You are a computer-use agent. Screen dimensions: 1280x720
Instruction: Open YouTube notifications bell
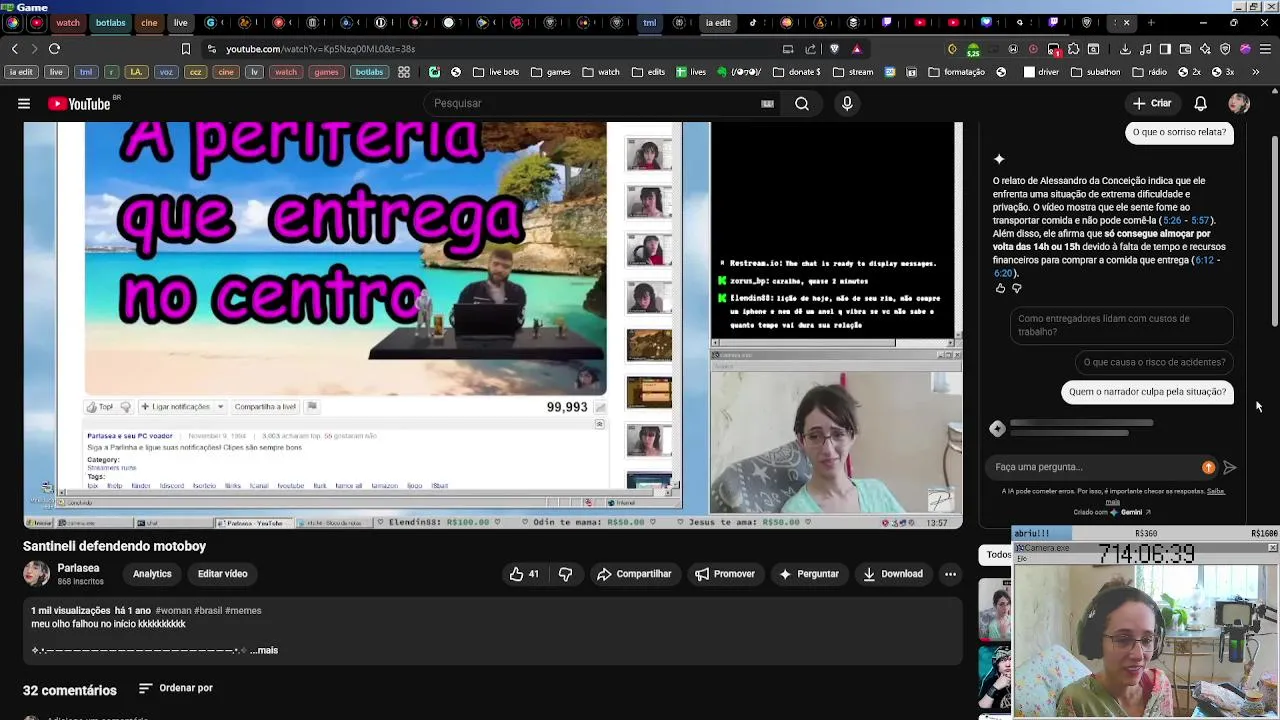1201,103
